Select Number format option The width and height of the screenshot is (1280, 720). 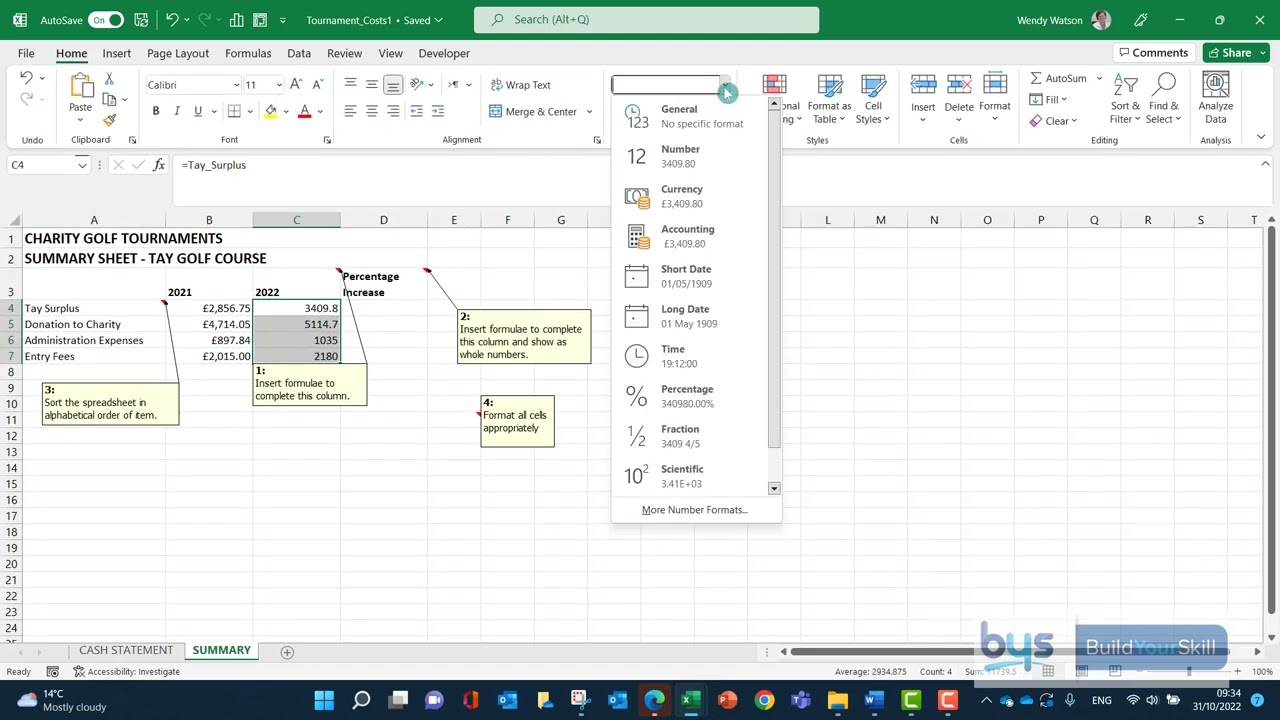pos(690,156)
